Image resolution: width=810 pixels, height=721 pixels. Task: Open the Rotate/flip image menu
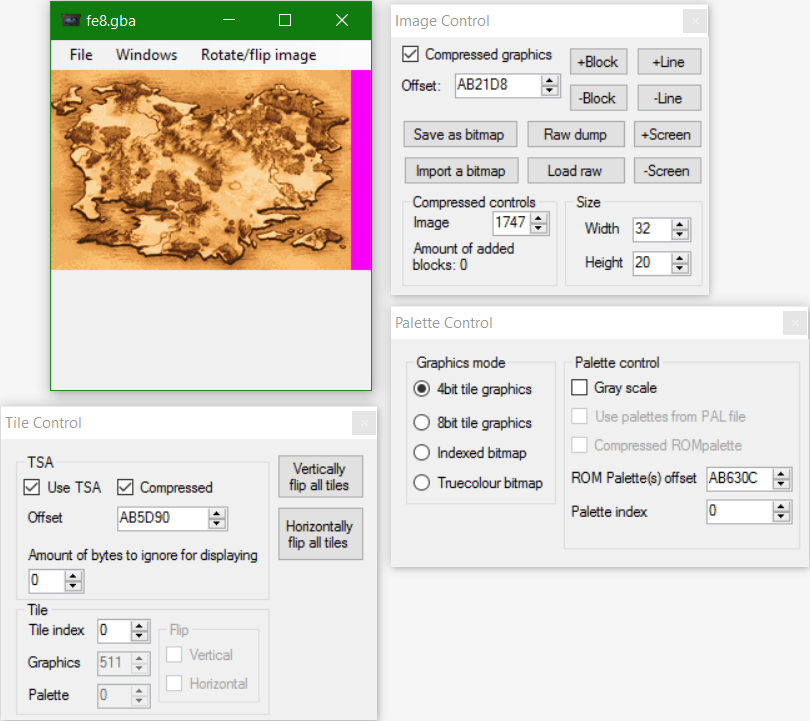coord(258,55)
